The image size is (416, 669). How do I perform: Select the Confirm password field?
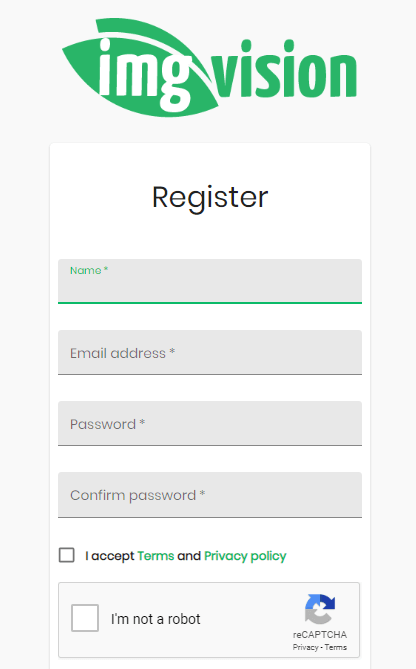(210, 494)
